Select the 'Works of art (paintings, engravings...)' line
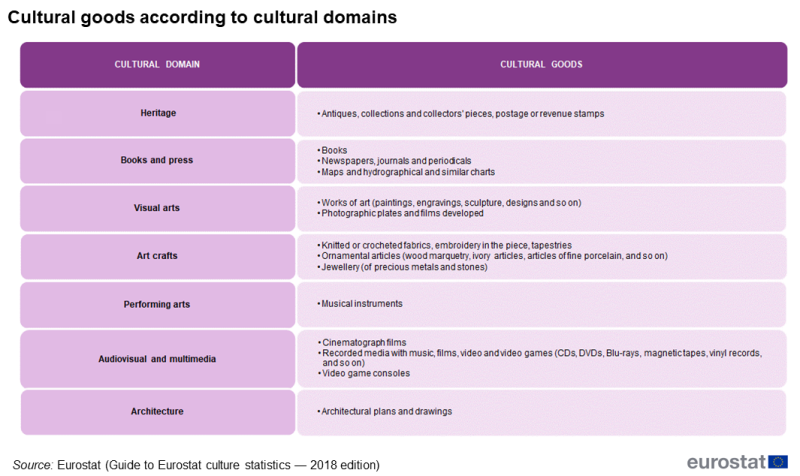The width and height of the screenshot is (800, 476). [x=449, y=203]
